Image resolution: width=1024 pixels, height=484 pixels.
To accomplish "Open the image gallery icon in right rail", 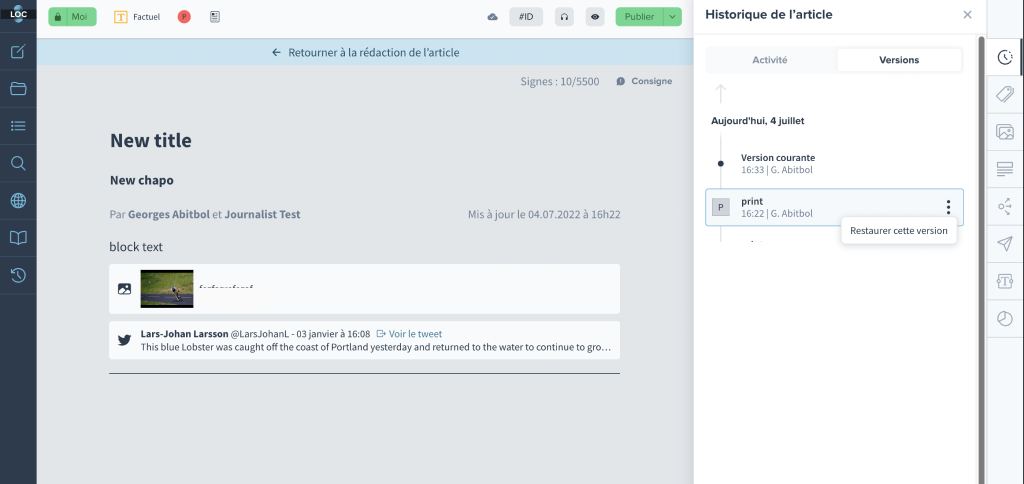I will pyautogui.click(x=1004, y=132).
